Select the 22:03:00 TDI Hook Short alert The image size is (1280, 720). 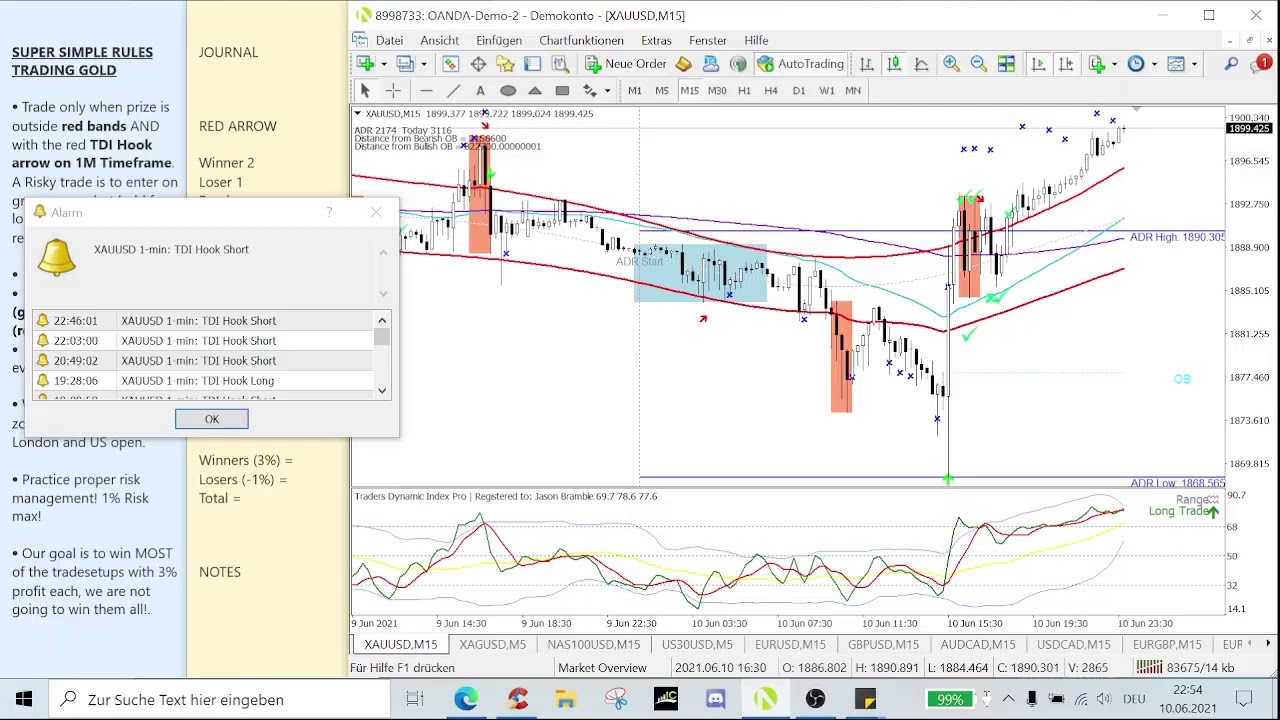point(203,340)
